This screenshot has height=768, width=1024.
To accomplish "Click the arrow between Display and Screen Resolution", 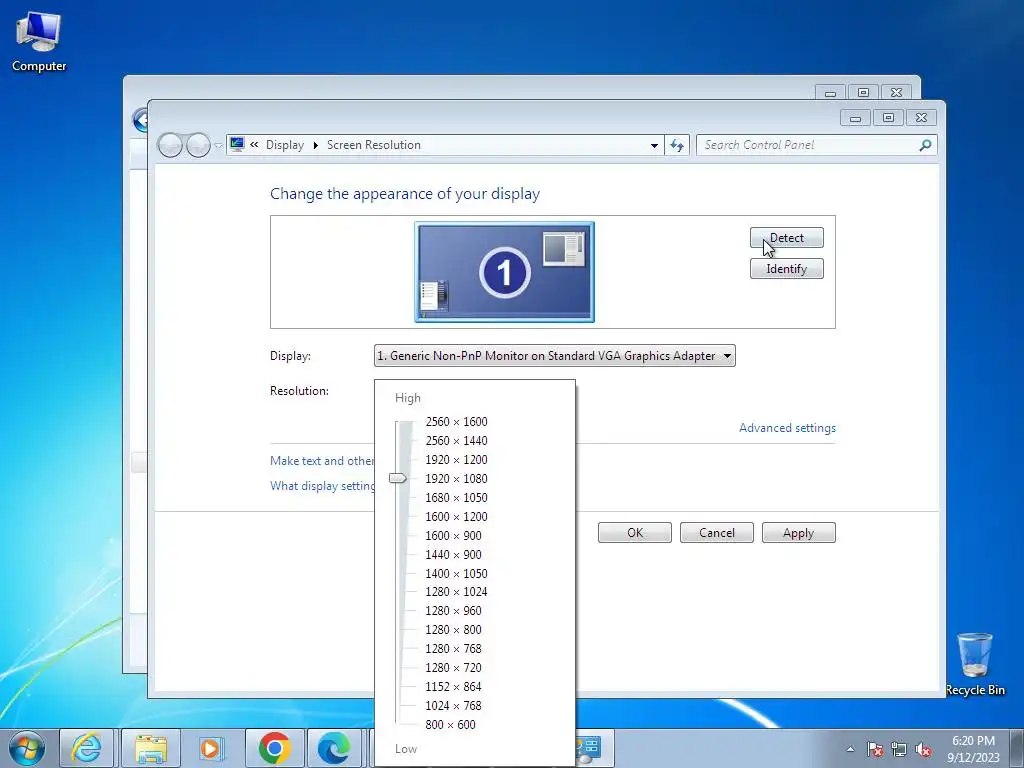I will [x=315, y=145].
